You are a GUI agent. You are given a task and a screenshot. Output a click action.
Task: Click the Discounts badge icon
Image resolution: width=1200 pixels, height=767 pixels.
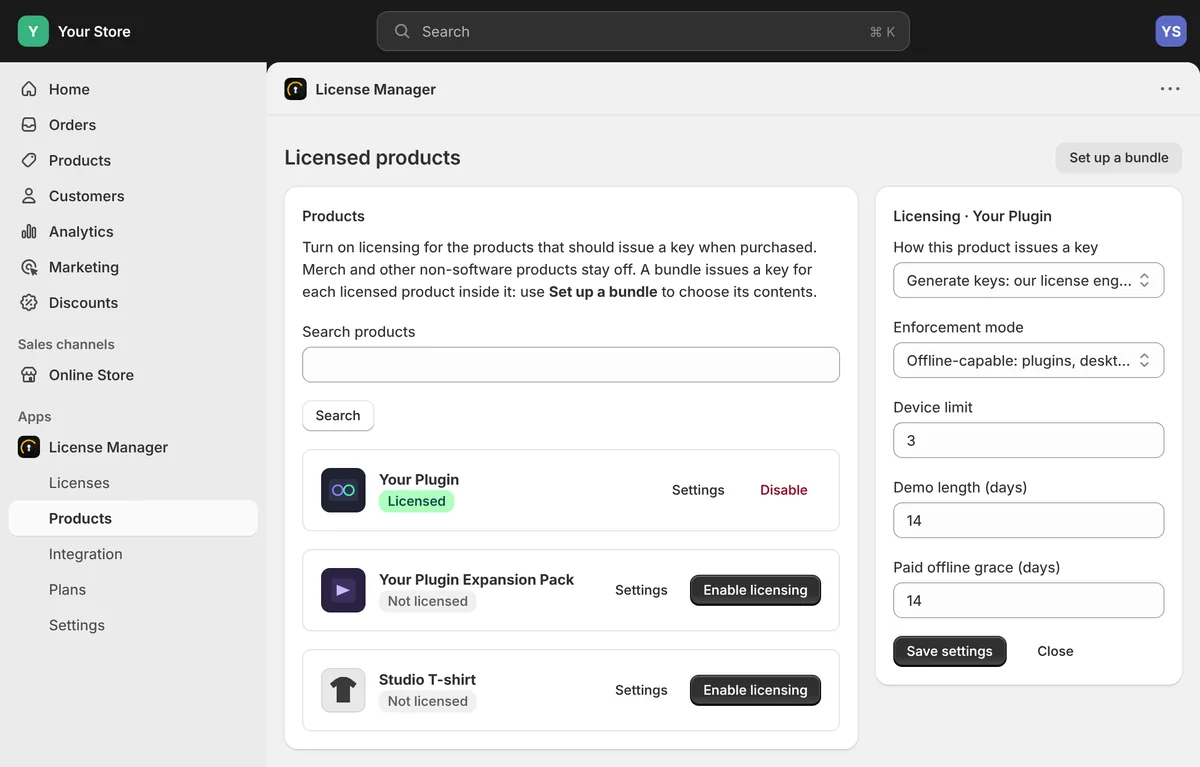pos(29,302)
